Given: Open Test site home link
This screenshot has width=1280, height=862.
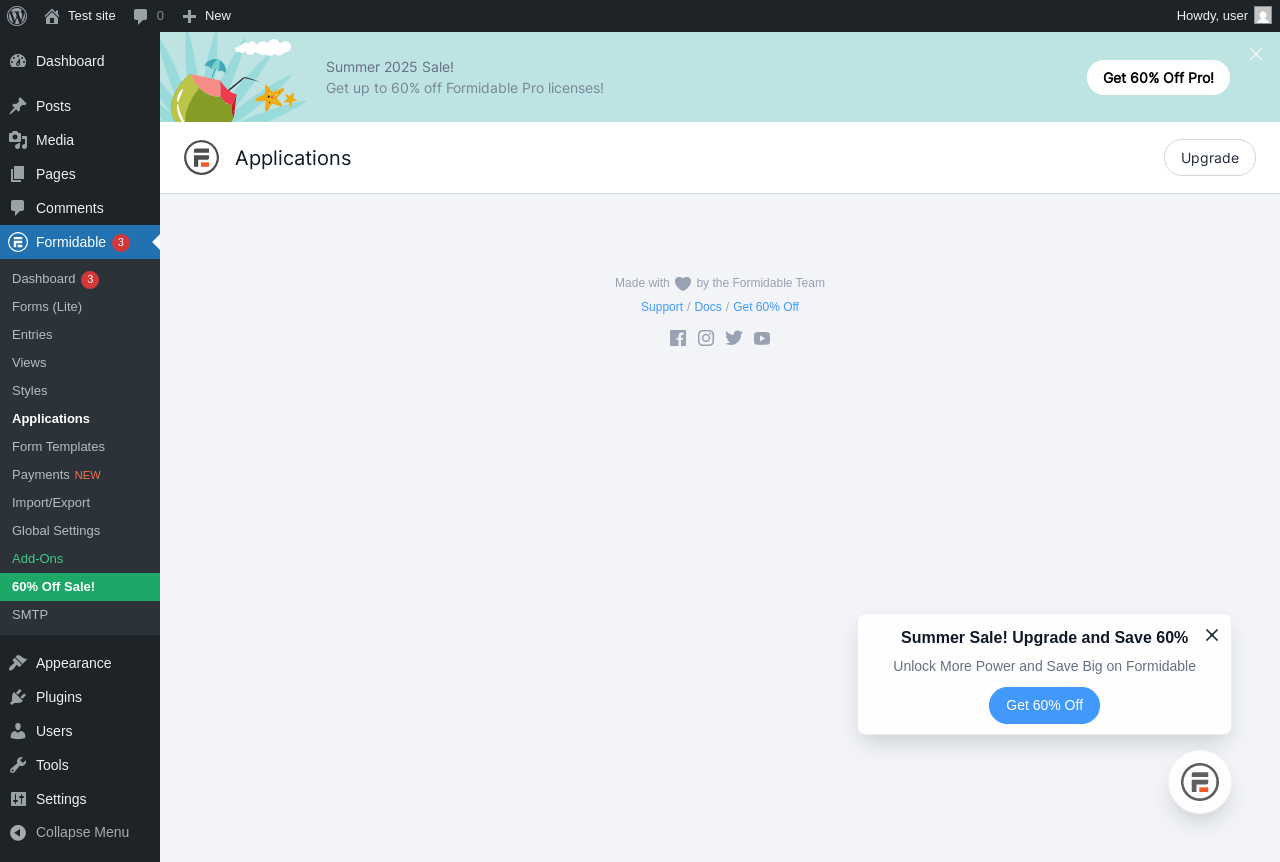Looking at the screenshot, I should coord(80,16).
